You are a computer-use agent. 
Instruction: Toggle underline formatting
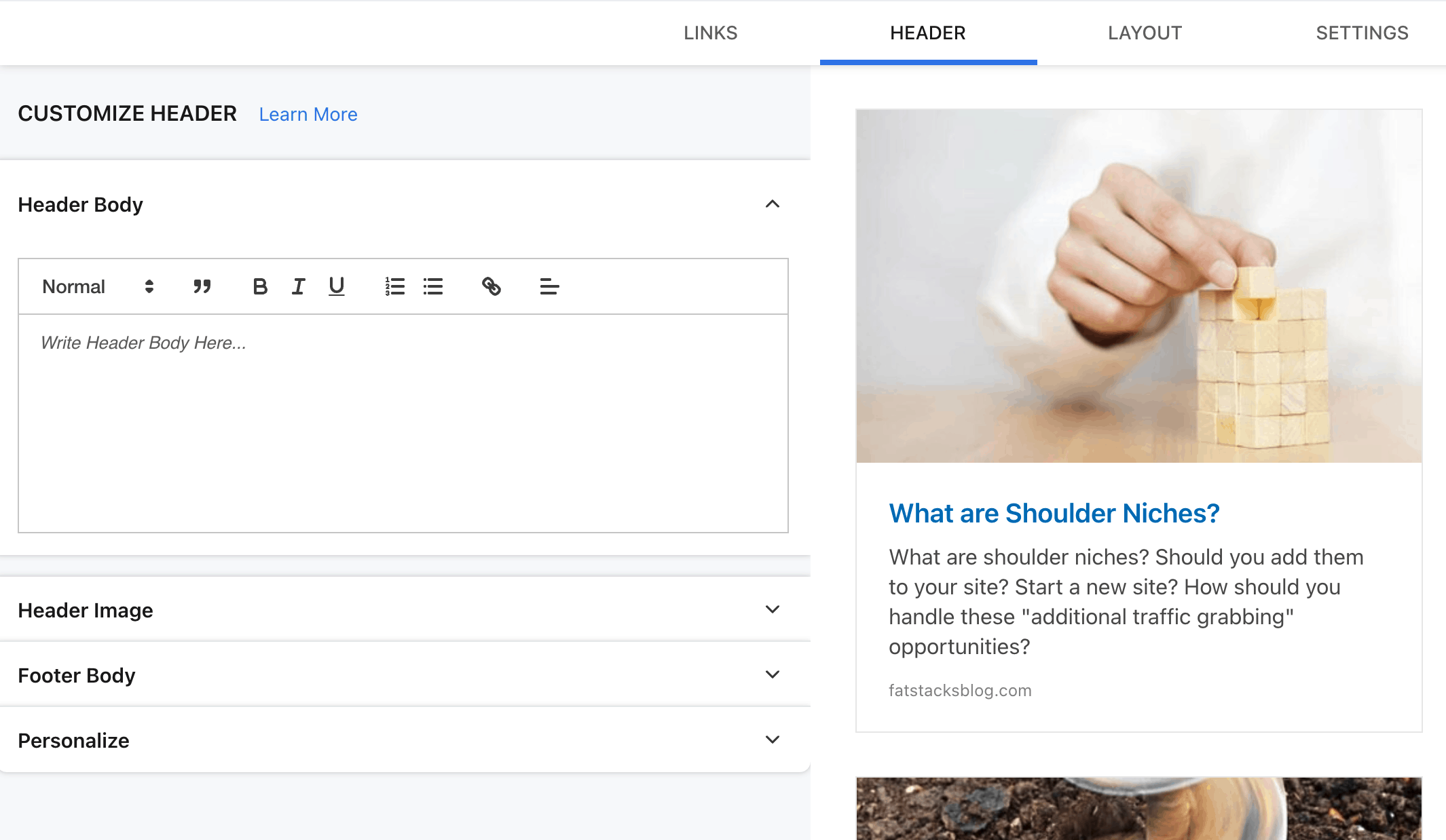point(336,286)
